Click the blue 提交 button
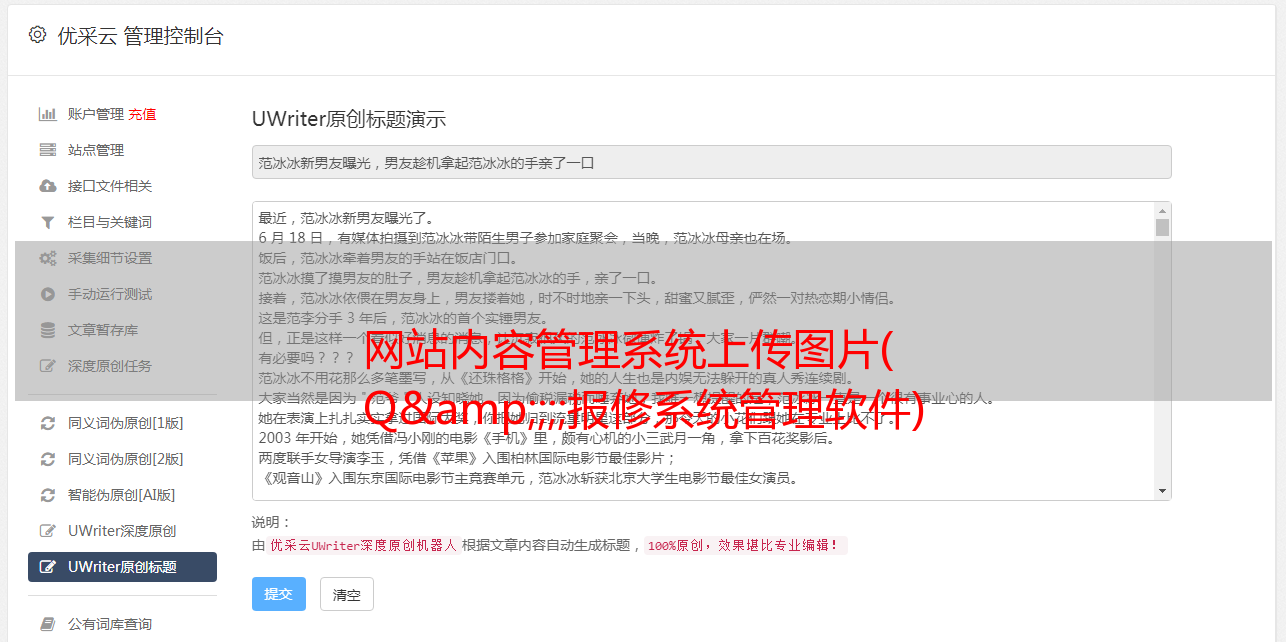 pos(278,594)
